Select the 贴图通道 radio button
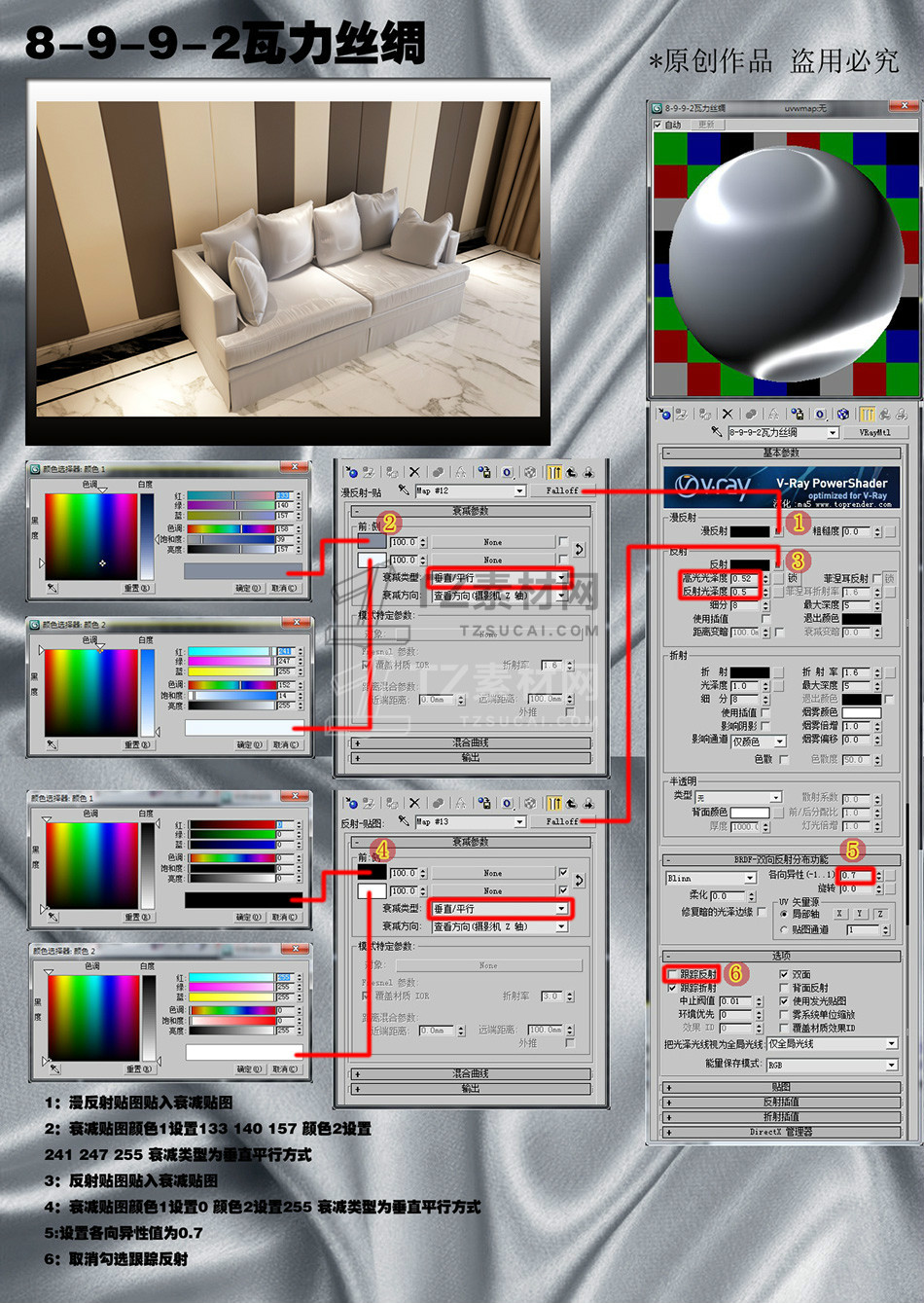The width and height of the screenshot is (924, 1303). (x=784, y=929)
